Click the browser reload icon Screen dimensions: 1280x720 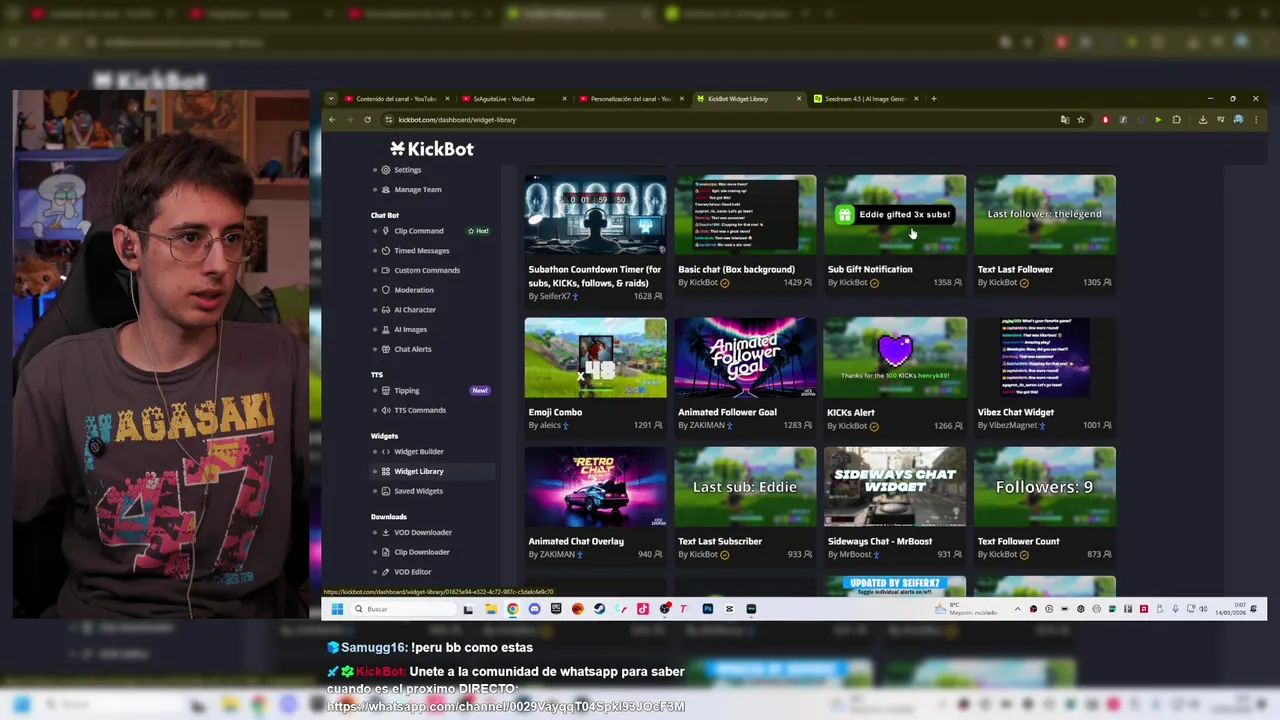point(368,120)
